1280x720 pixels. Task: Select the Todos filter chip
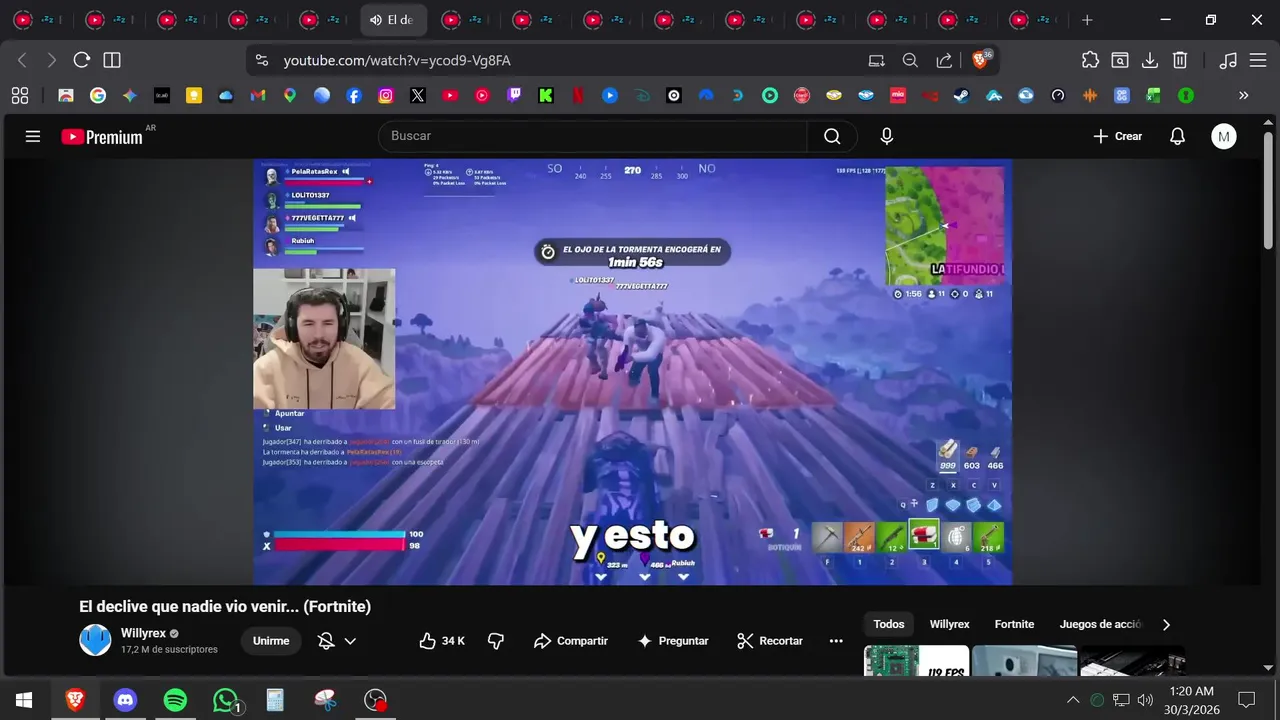889,624
